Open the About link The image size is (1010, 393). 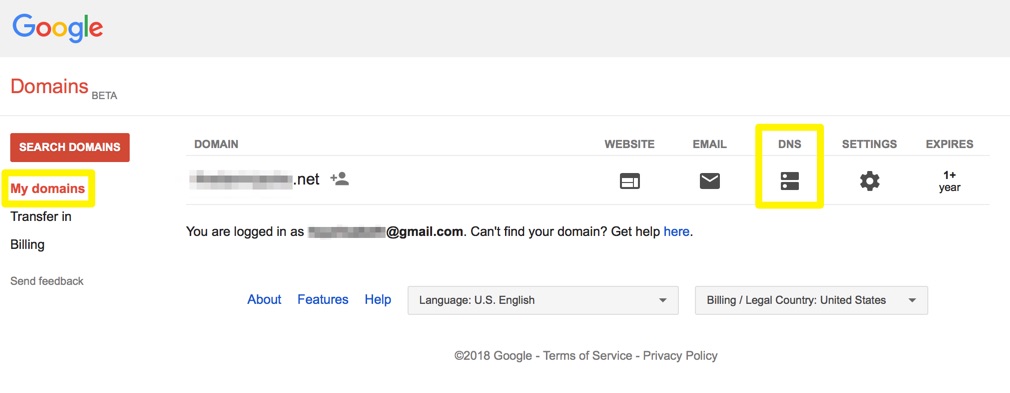(x=264, y=300)
